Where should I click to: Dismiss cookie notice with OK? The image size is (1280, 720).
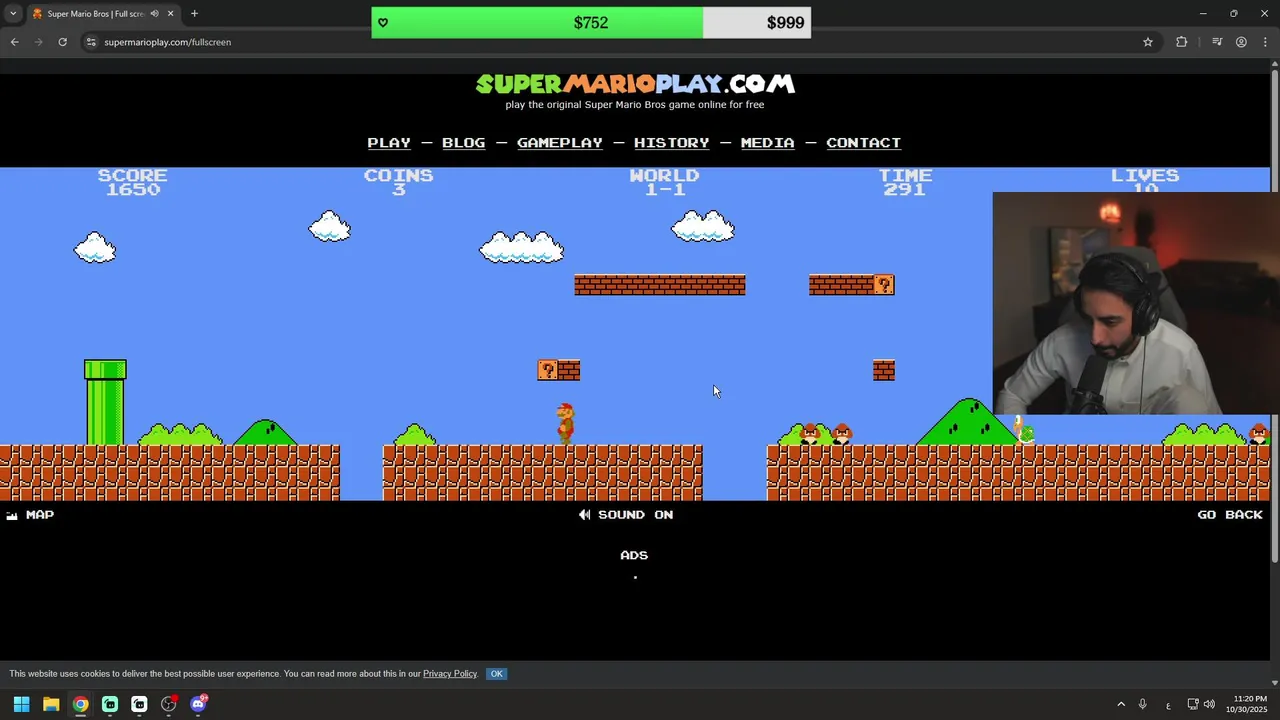point(496,674)
